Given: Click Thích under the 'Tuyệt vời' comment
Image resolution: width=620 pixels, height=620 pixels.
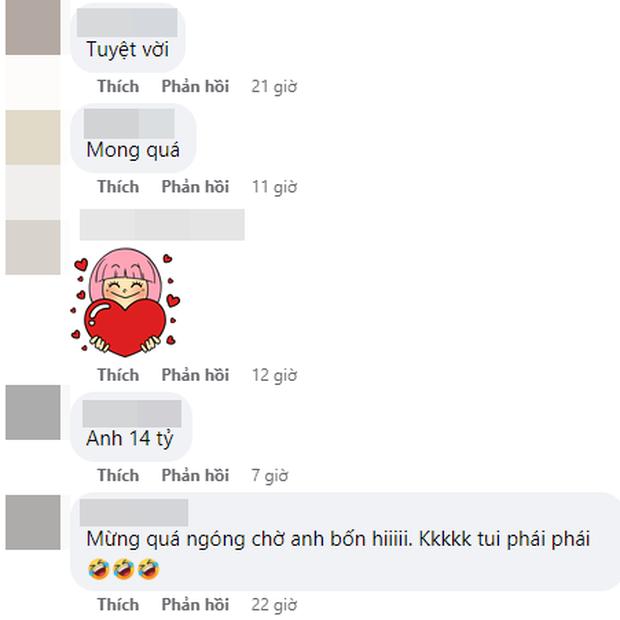Looking at the screenshot, I should click(118, 86).
